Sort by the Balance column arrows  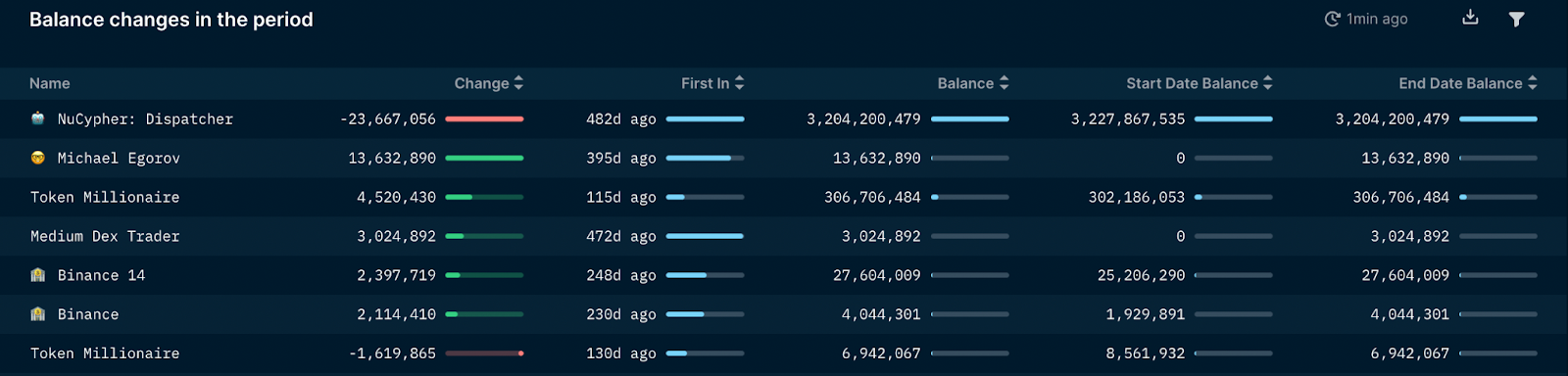coord(1004,83)
